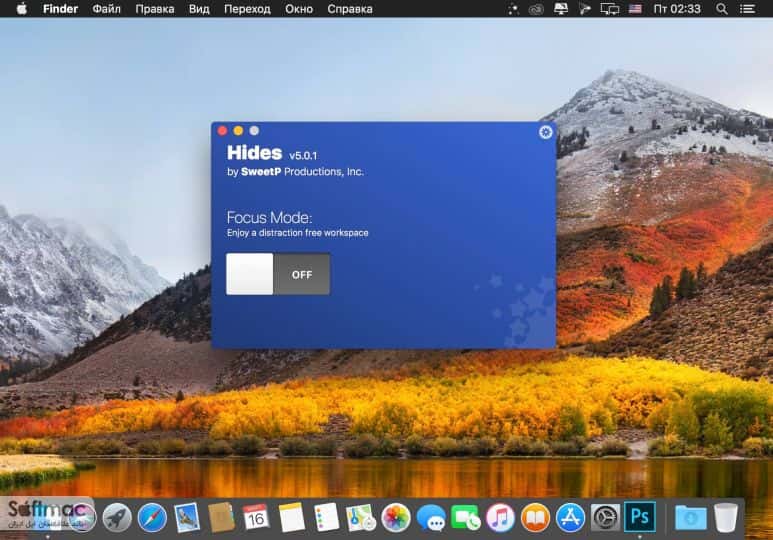Screen dimensions: 773x540
Task: Open iBooks from the Dock
Action: [535, 518]
